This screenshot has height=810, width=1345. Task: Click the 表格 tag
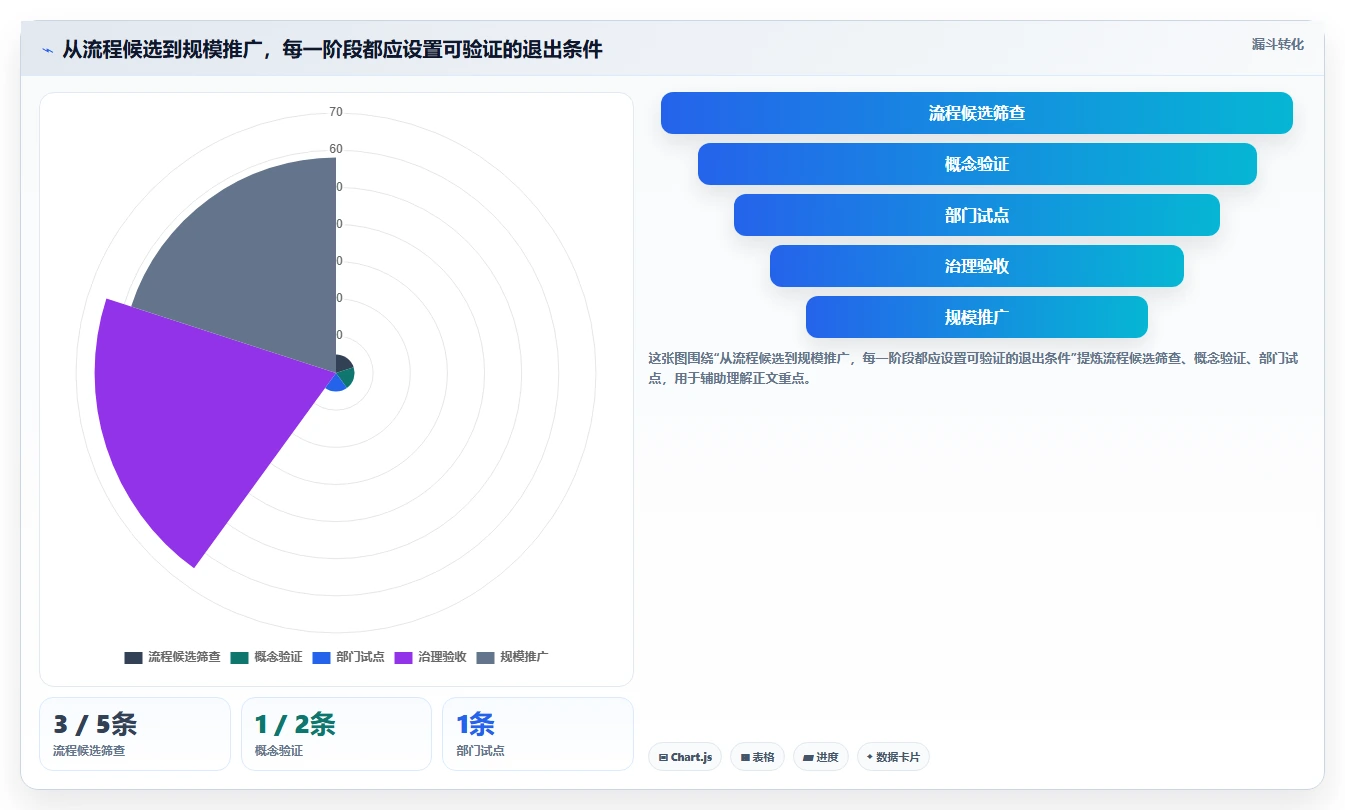click(758, 757)
